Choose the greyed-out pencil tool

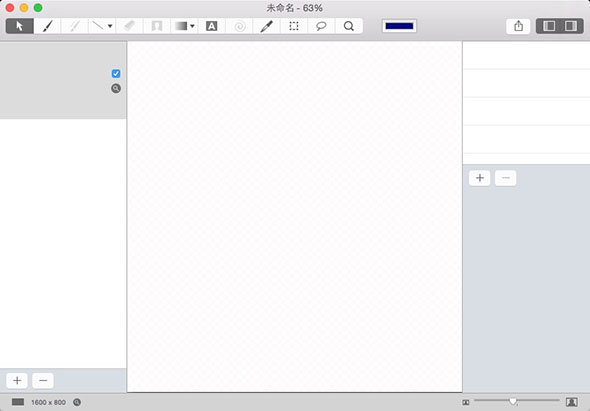(x=75, y=26)
